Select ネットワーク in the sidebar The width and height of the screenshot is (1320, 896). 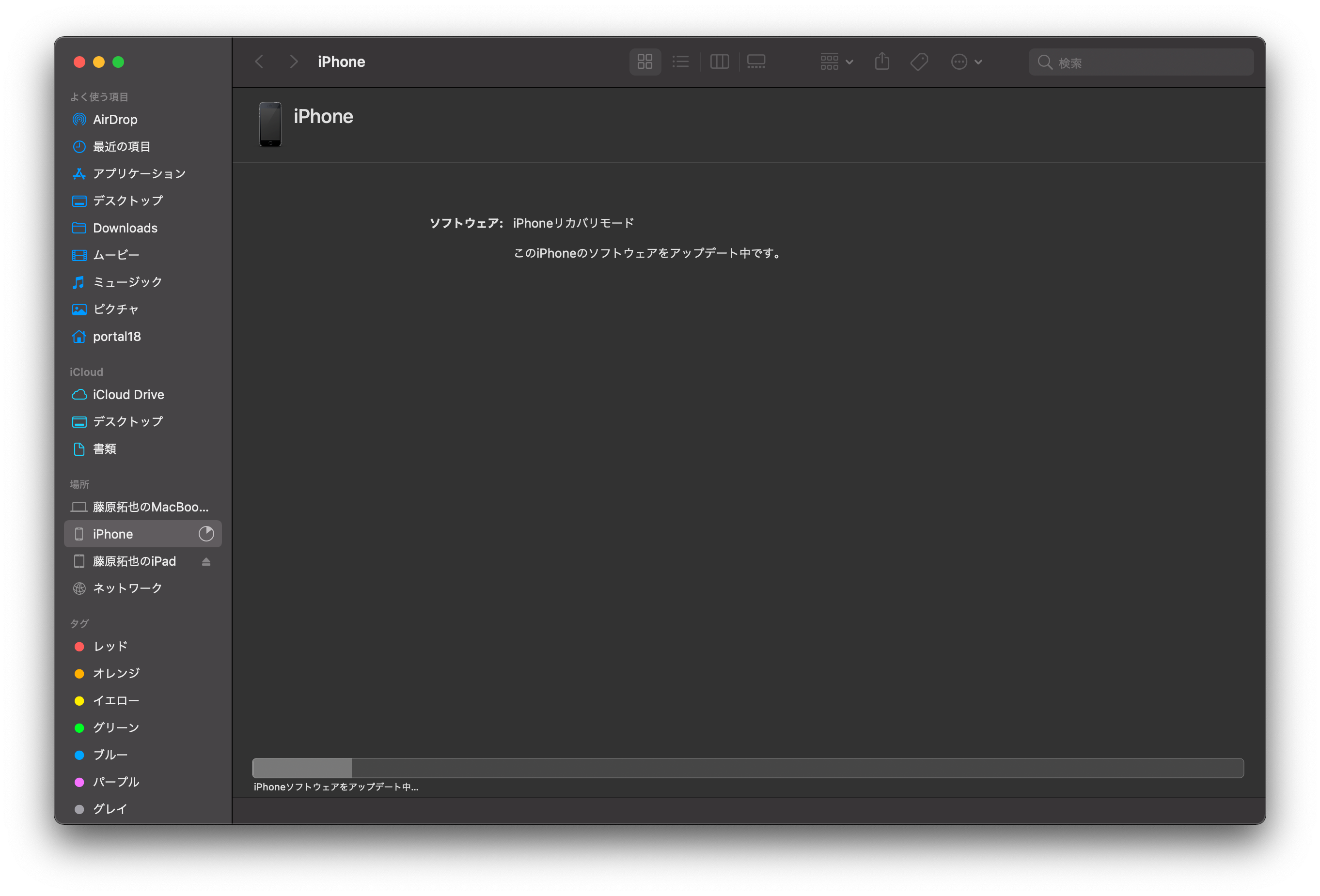[x=127, y=588]
